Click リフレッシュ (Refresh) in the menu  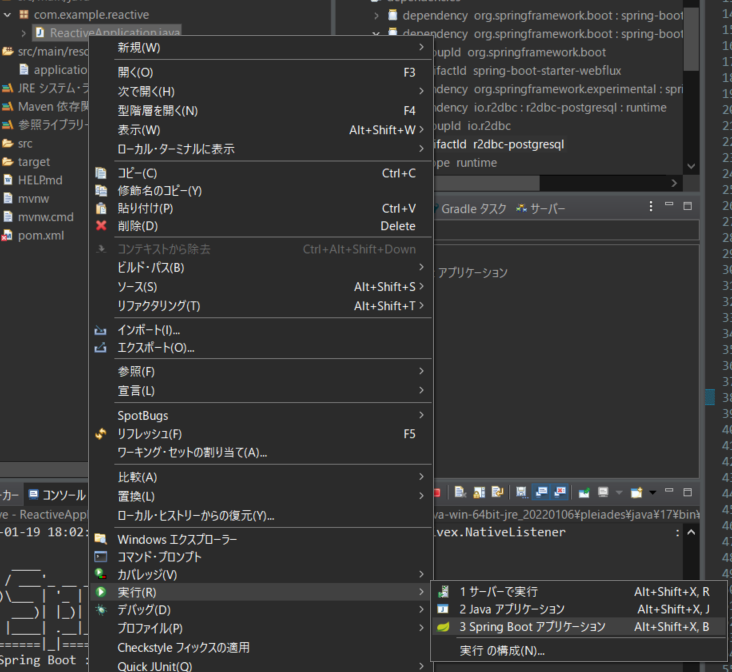[x=260, y=434]
